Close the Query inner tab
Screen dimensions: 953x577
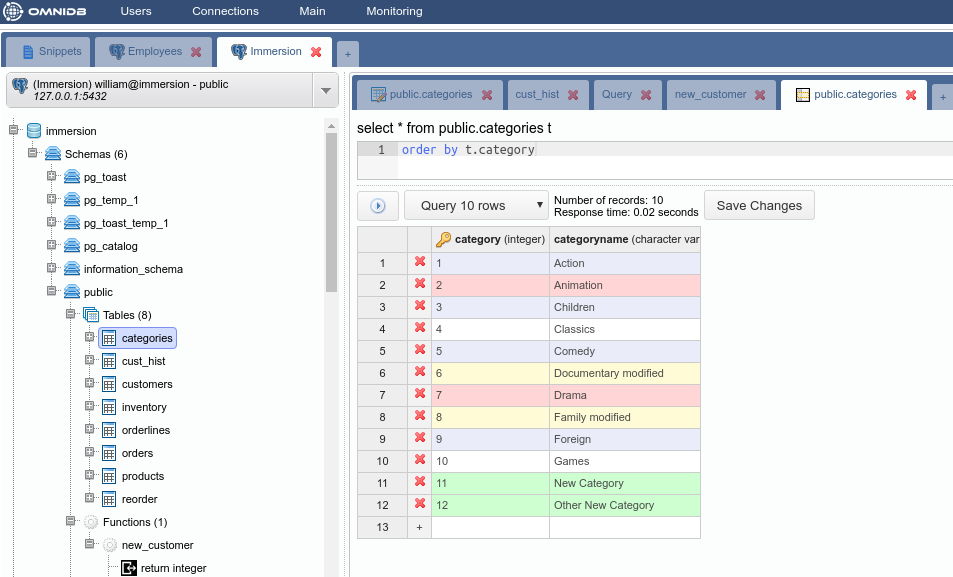click(x=646, y=95)
